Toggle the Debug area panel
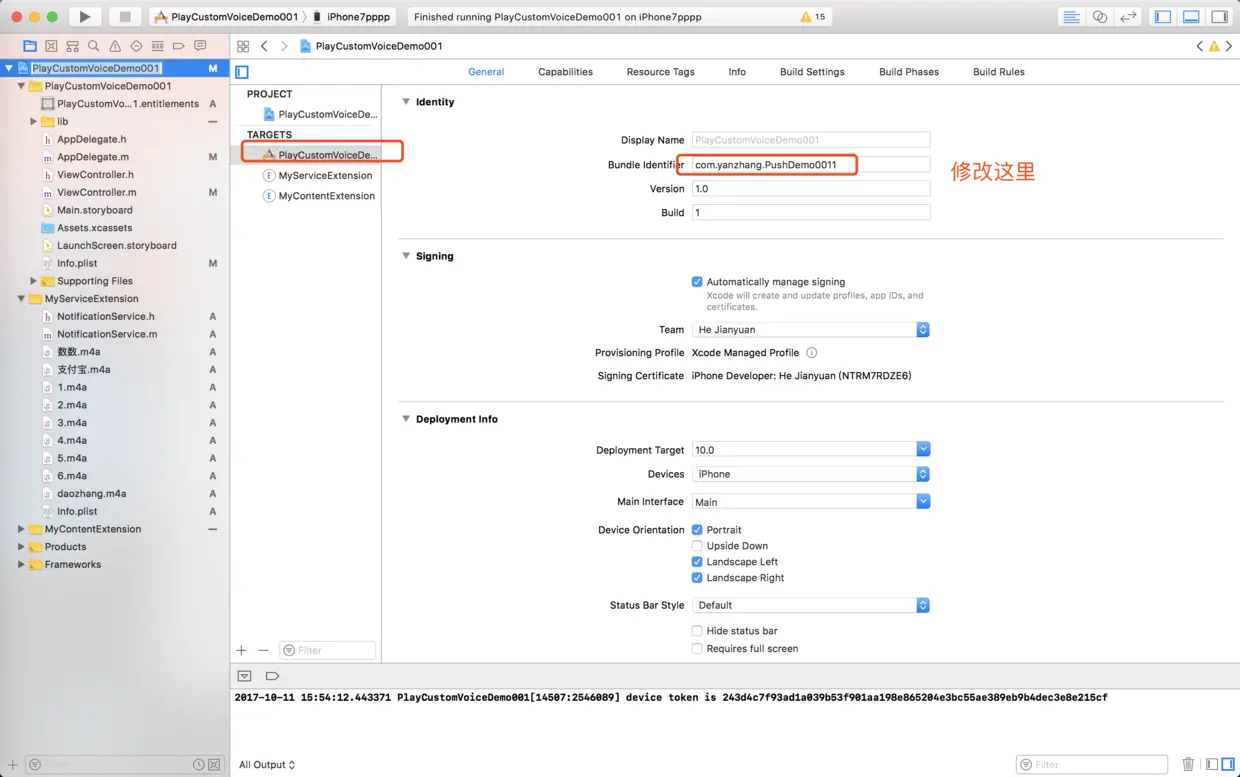Image resolution: width=1240 pixels, height=777 pixels. pyautogui.click(x=1191, y=17)
